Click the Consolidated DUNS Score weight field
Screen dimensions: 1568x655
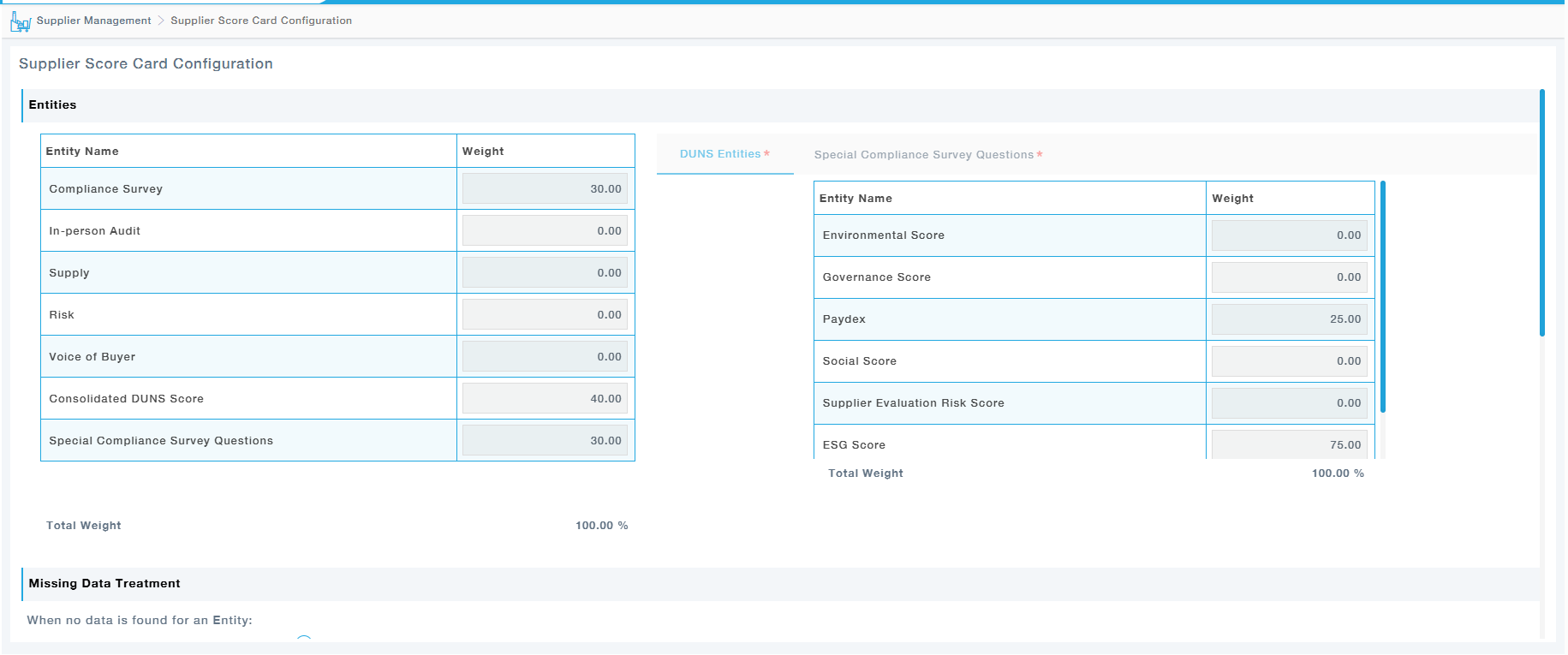click(x=545, y=399)
